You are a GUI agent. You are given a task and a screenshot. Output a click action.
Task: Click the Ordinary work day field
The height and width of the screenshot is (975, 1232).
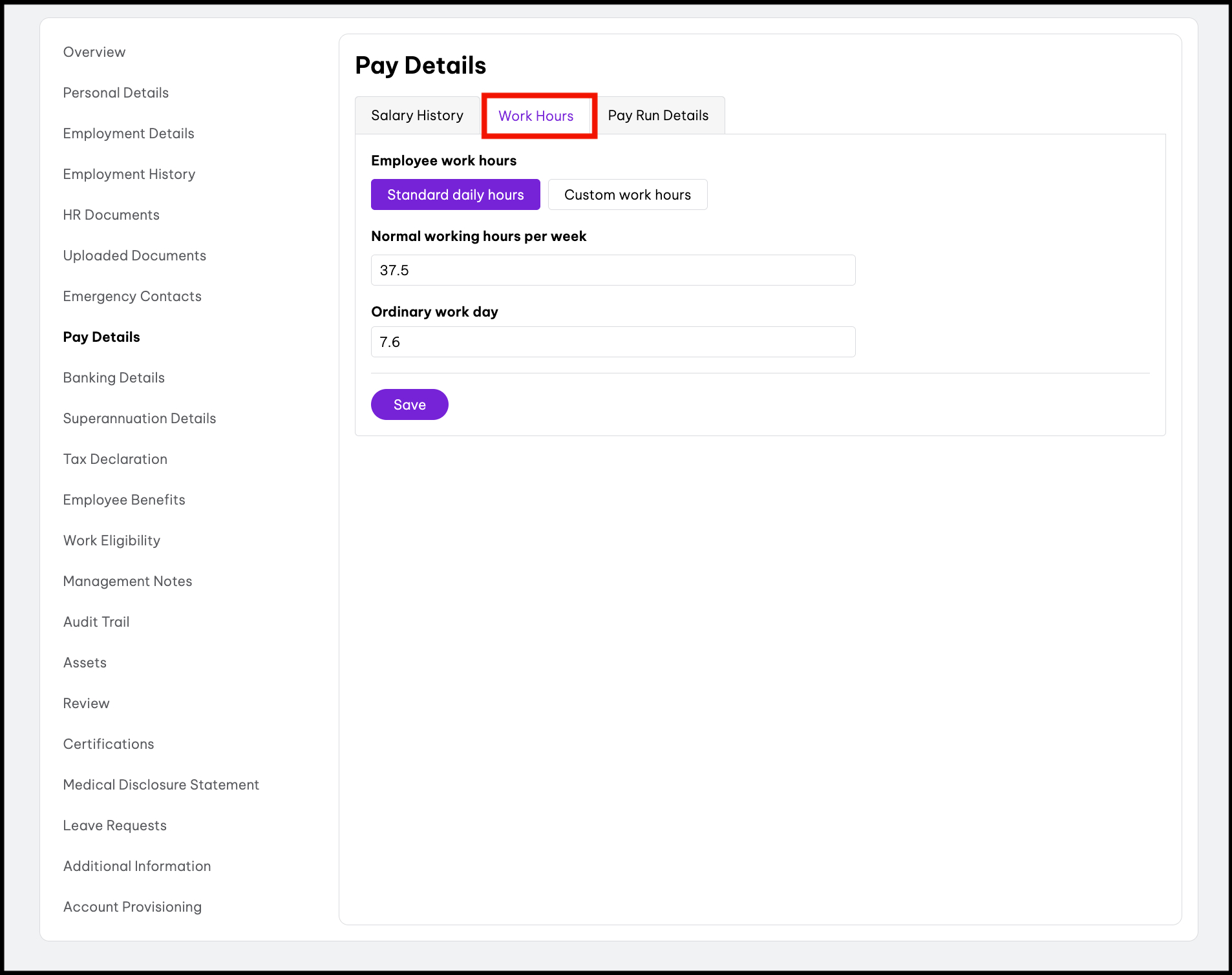click(x=613, y=342)
